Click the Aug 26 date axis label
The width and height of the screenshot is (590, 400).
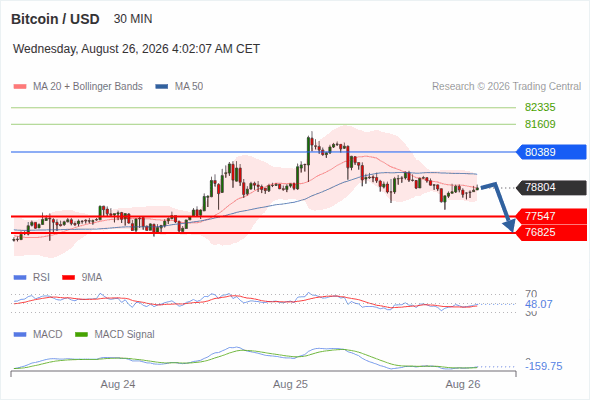tap(463, 385)
